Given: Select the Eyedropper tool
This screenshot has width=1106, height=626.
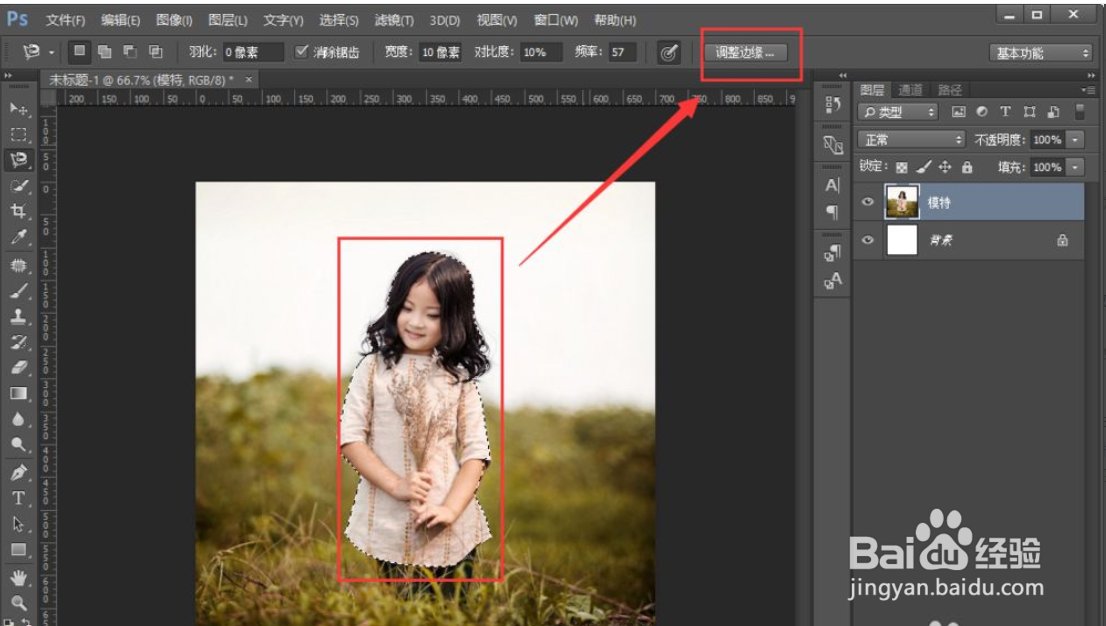Looking at the screenshot, I should [18, 237].
